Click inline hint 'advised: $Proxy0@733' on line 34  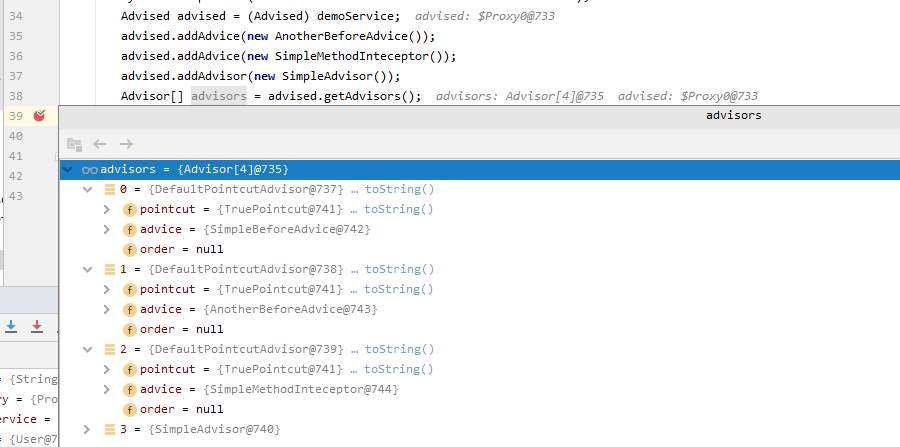tap(484, 16)
